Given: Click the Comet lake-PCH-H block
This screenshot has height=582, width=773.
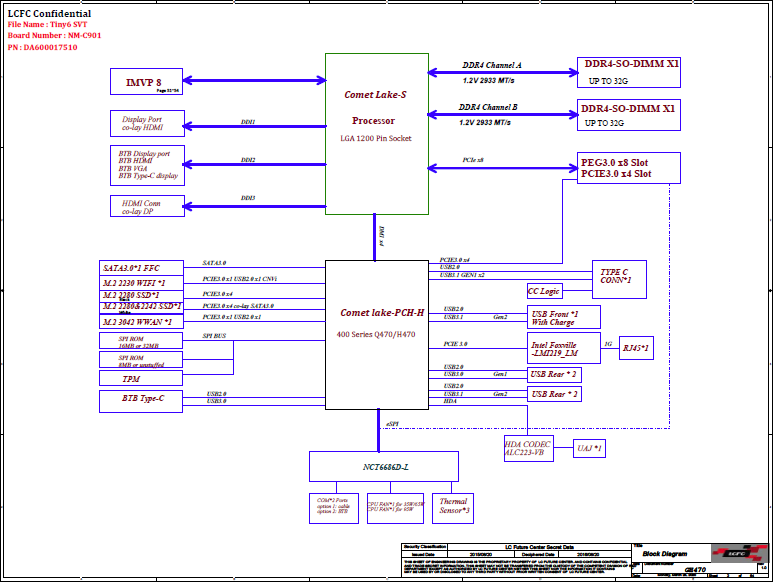Looking at the screenshot, I should (377, 335).
